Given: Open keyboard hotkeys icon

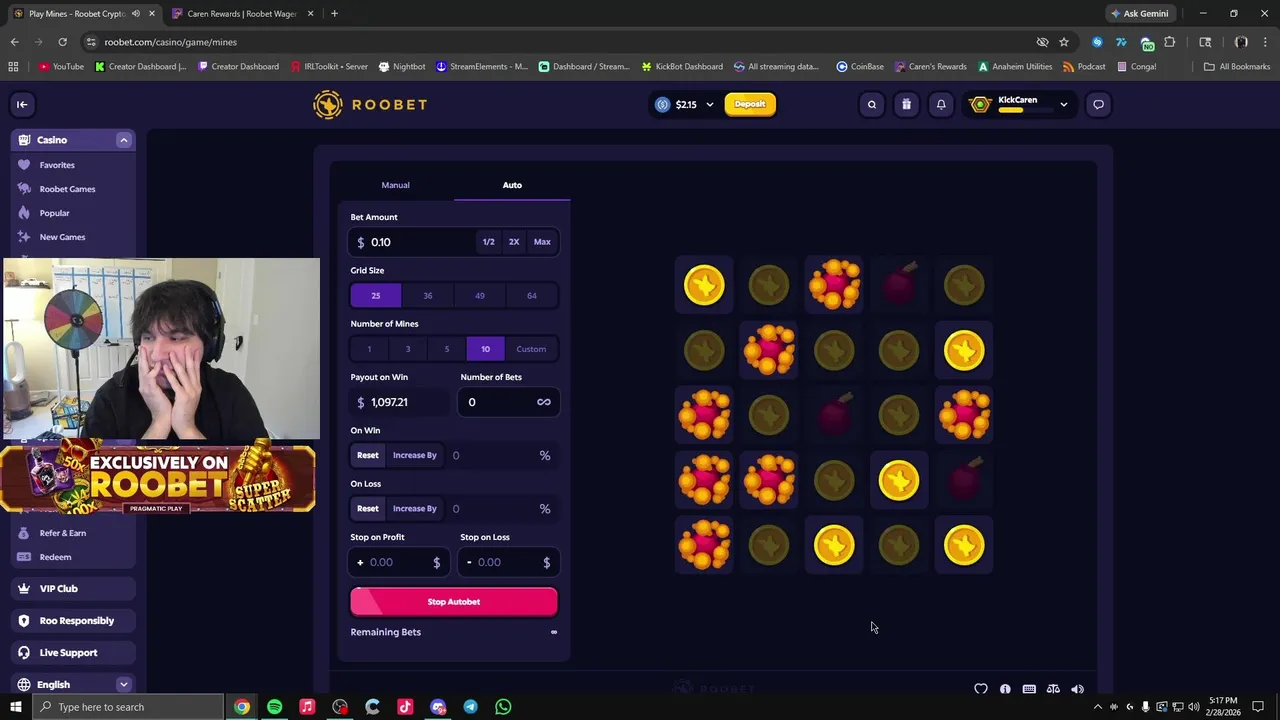Looking at the screenshot, I should tap(1029, 689).
